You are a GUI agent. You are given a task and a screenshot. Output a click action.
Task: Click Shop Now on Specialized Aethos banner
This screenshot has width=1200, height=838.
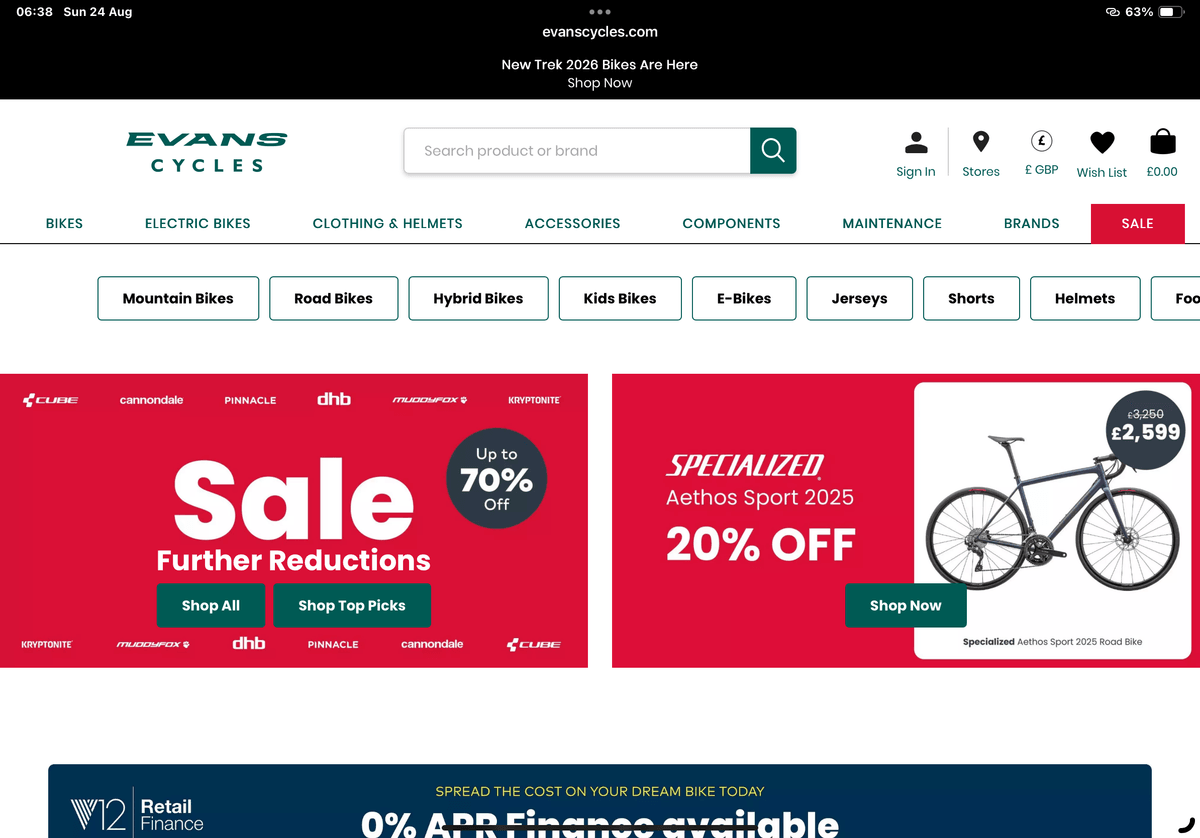tap(906, 605)
